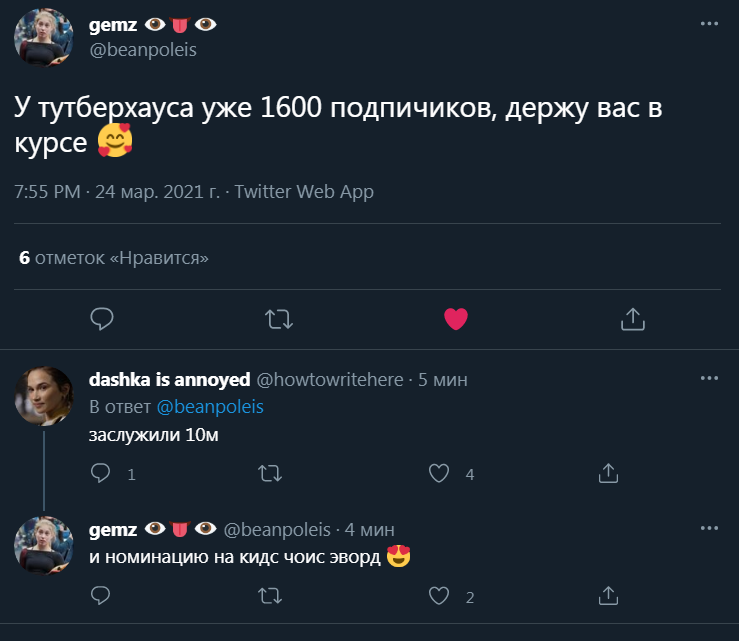
Task: Open more options for the main tweet
Action: 709,23
